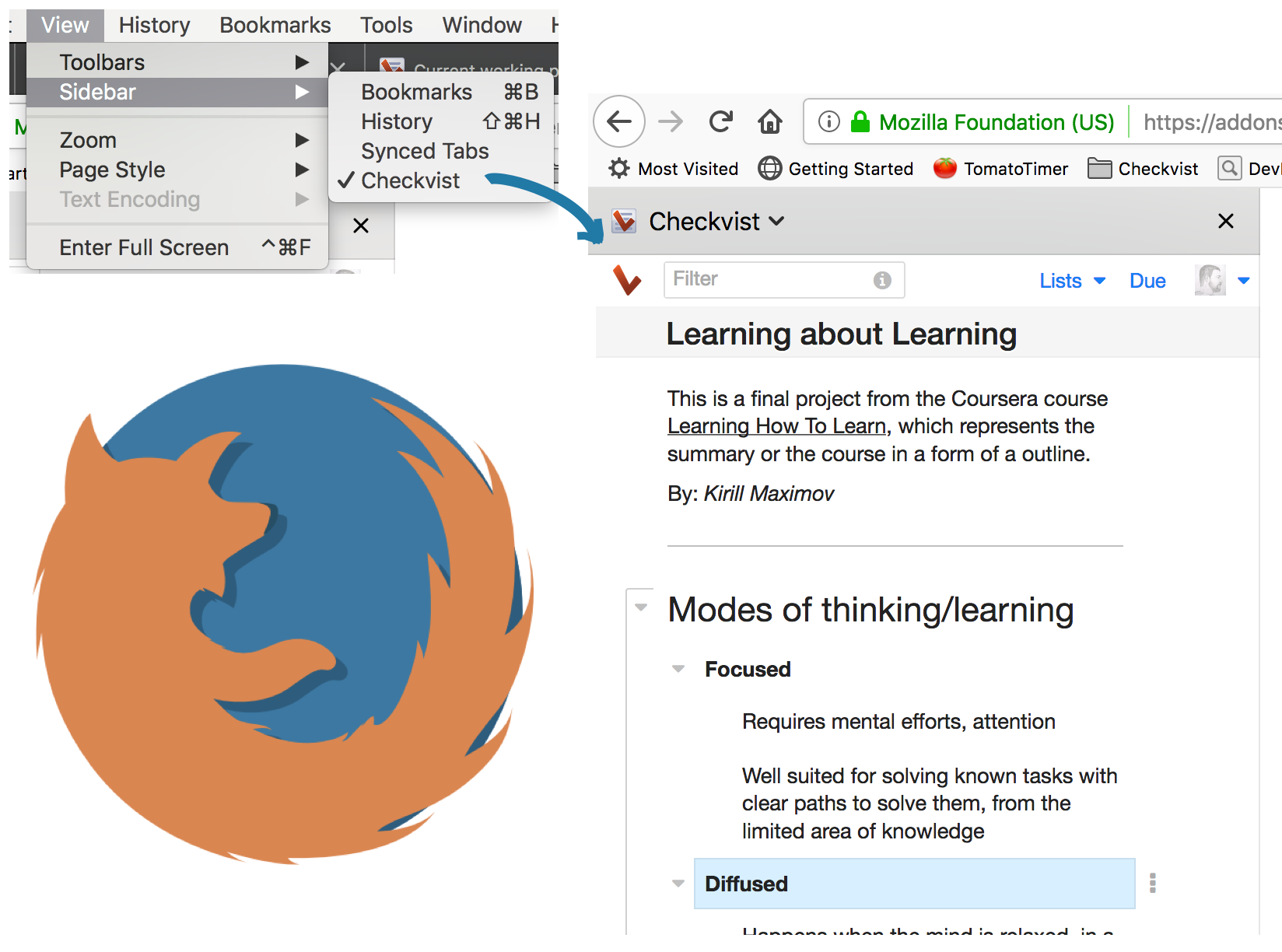Open the Checkvist bookmarks folder
Viewport: 1282px width, 952px height.
click(1143, 169)
